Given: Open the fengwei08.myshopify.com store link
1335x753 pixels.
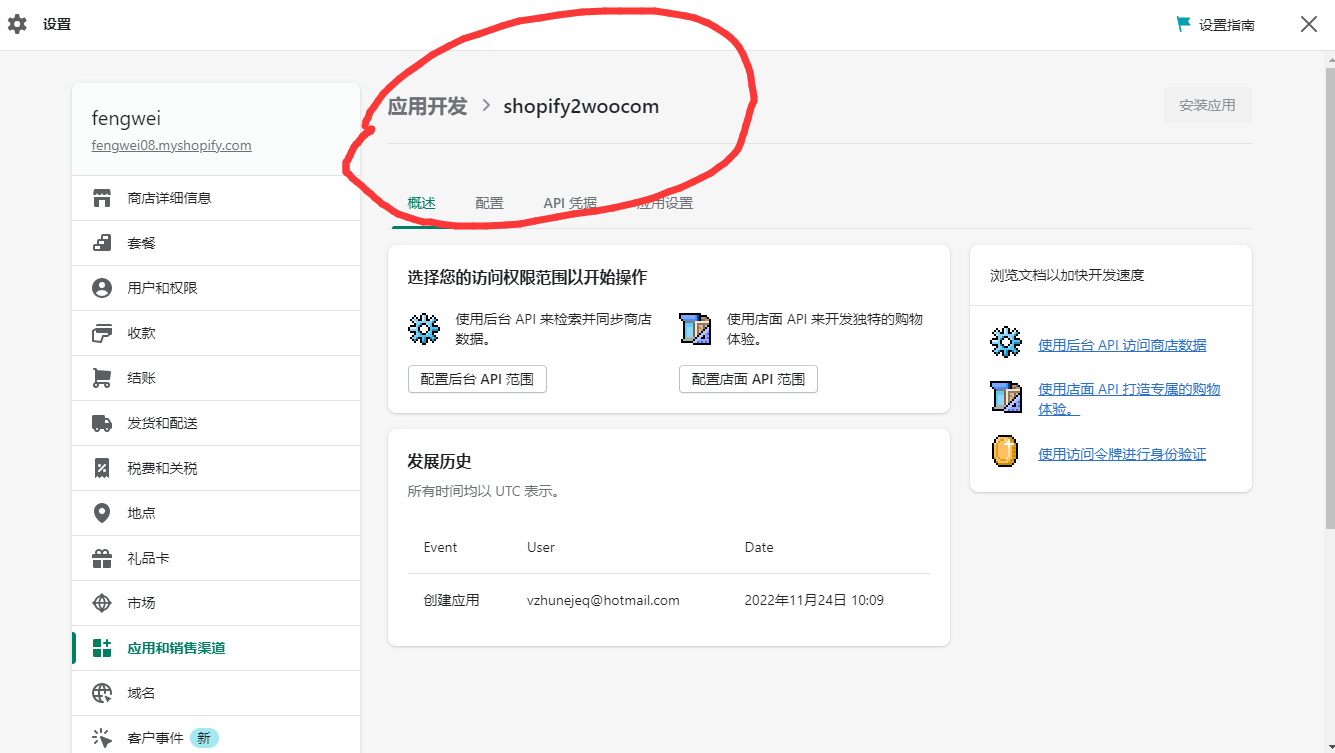Looking at the screenshot, I should click(171, 145).
